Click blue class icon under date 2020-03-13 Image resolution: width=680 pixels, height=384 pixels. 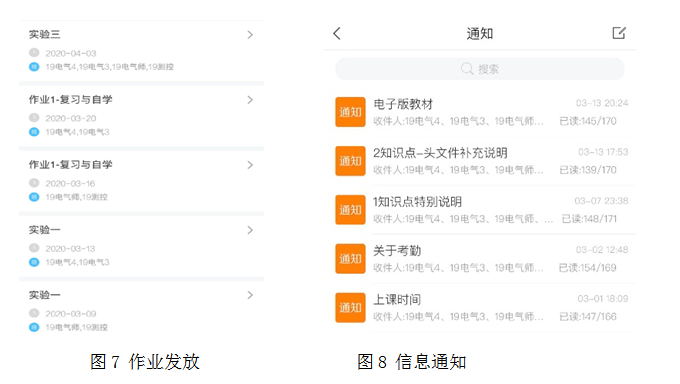pyautogui.click(x=34, y=262)
